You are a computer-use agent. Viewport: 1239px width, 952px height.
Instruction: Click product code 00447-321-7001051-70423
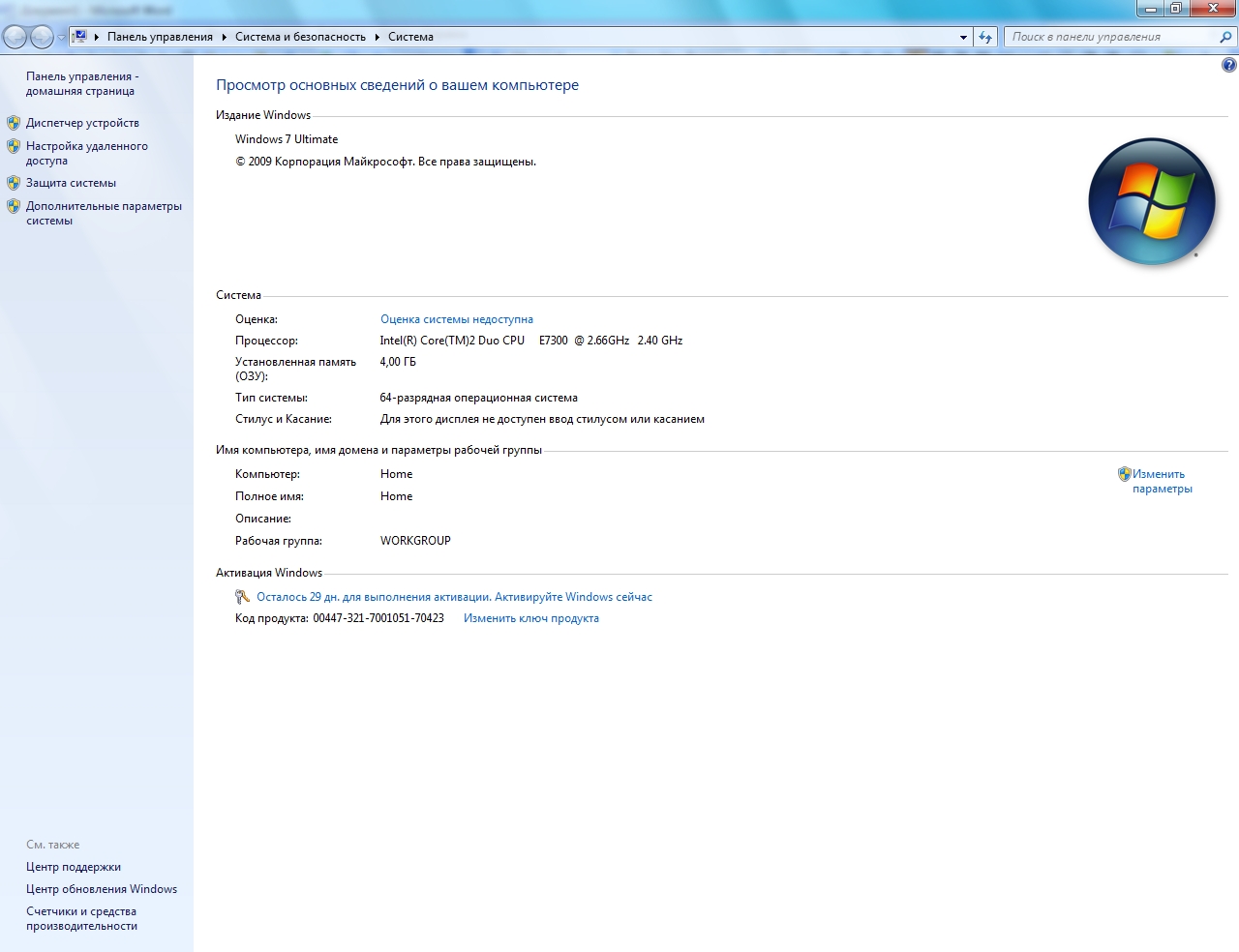click(x=378, y=618)
